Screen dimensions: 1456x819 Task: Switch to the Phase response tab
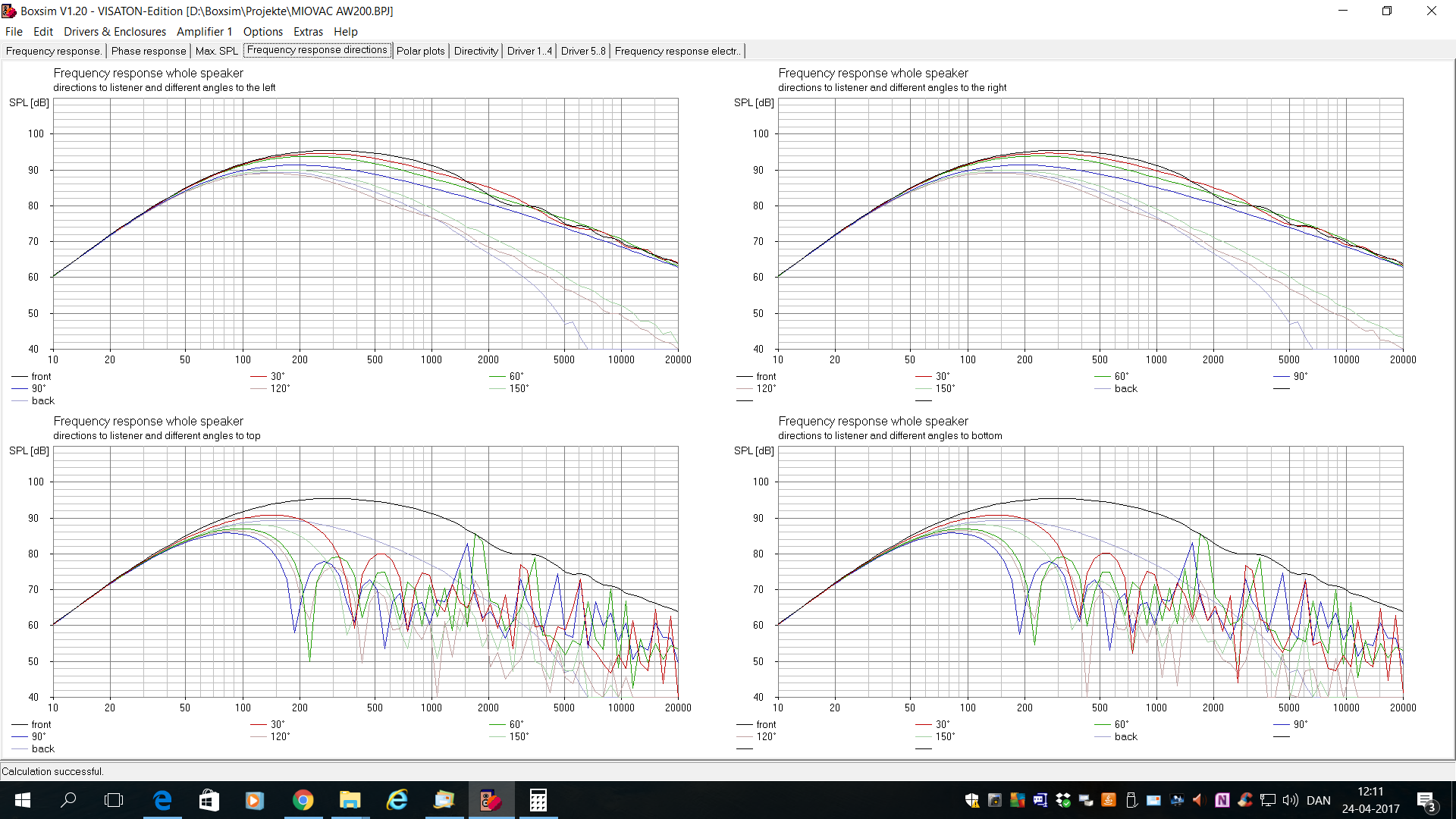click(149, 51)
